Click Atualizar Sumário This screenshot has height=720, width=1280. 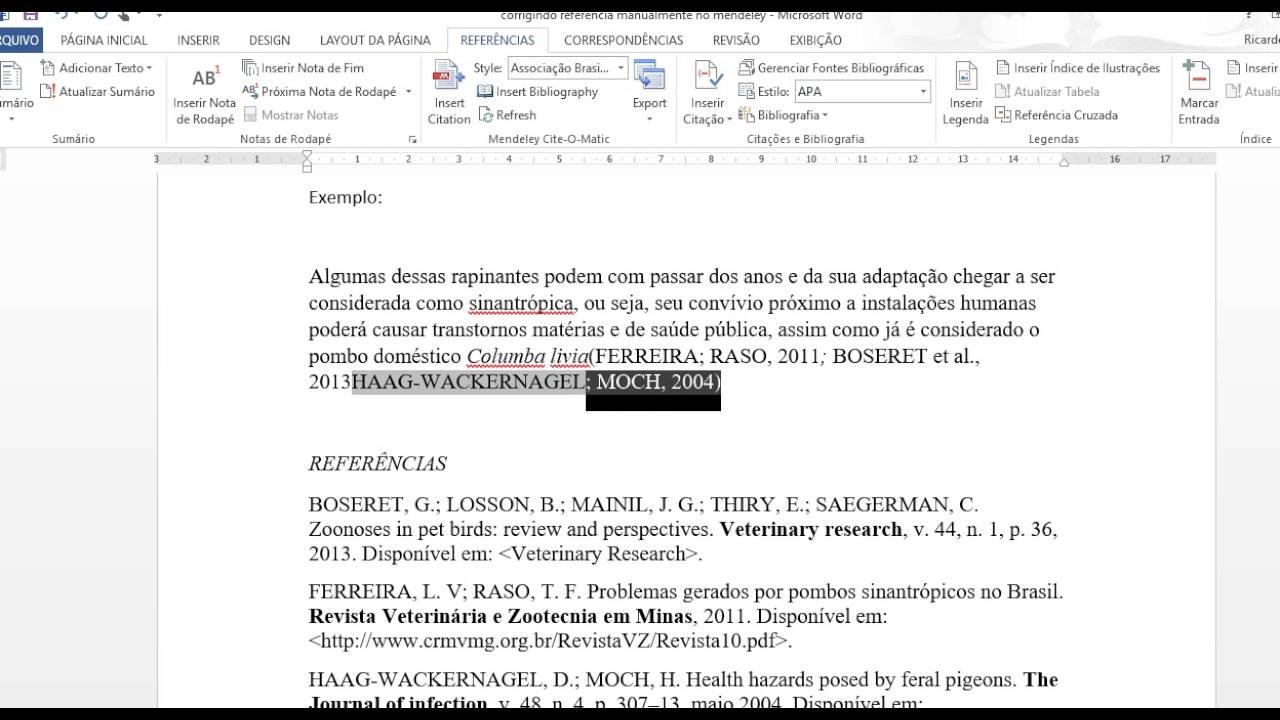(x=97, y=91)
